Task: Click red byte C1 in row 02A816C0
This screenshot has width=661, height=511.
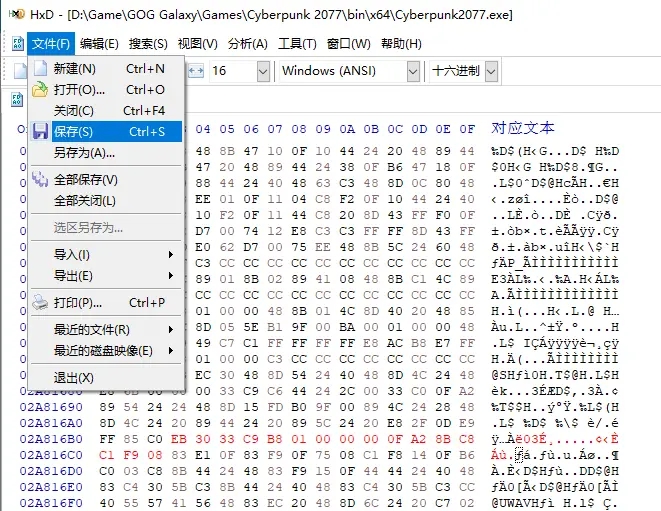Action: click(x=107, y=455)
